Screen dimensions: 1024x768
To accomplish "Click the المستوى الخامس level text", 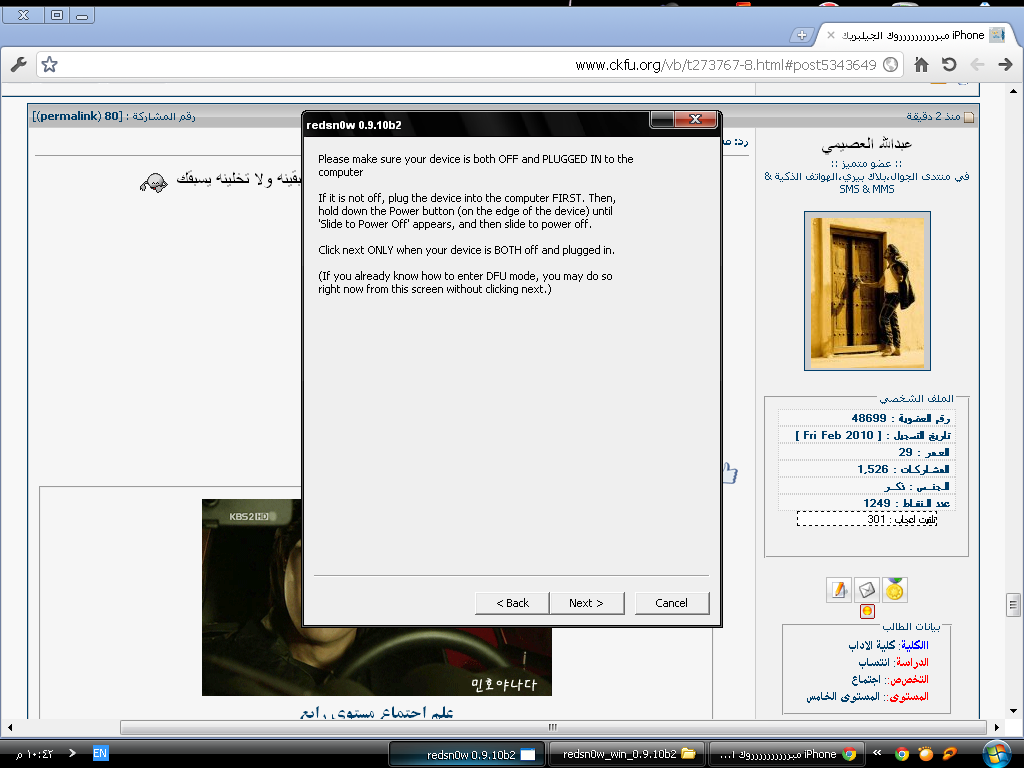I will [842, 696].
